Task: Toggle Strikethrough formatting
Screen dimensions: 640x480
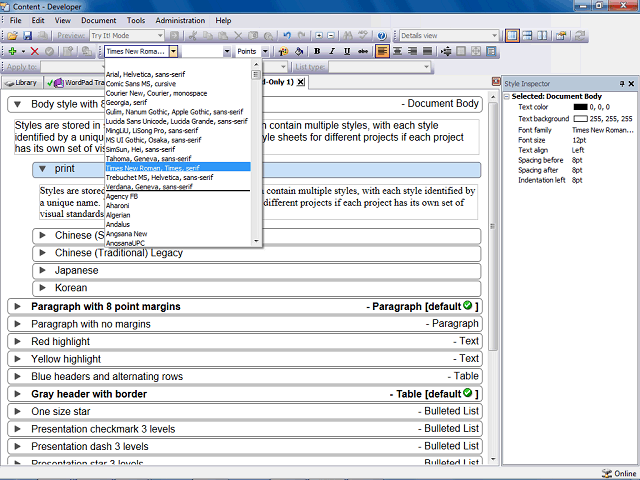Action: (x=362, y=51)
